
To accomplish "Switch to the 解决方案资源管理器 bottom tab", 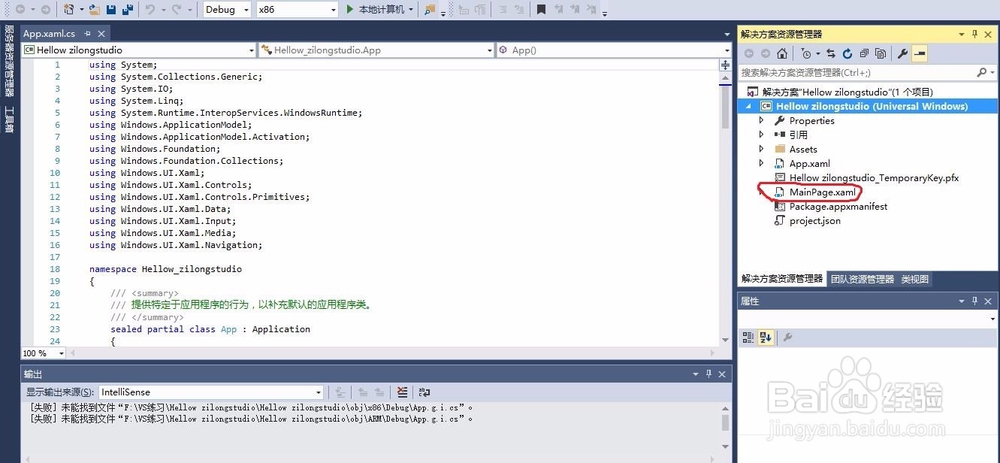I will coord(781,279).
